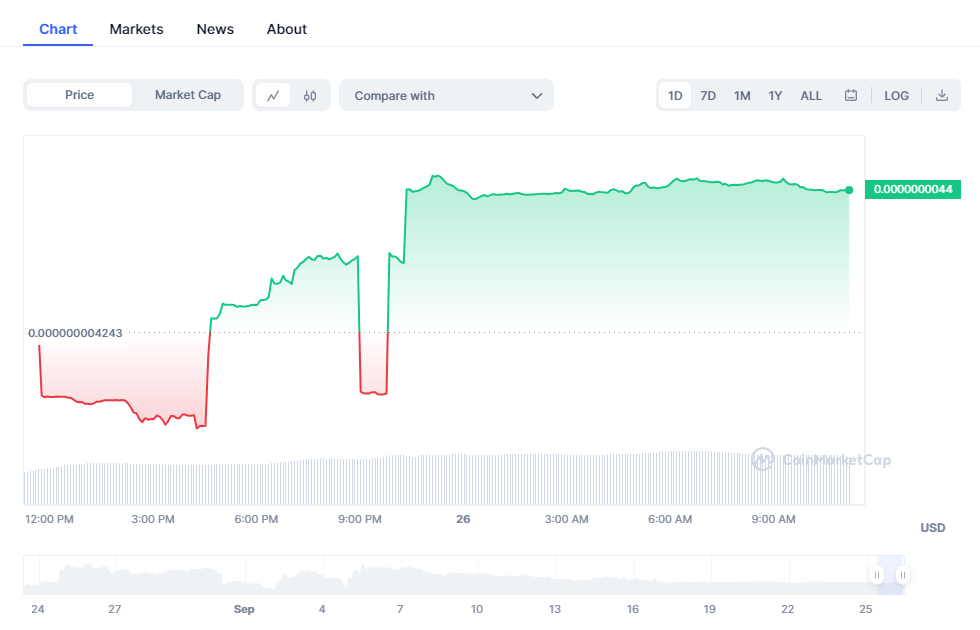Click the 3:00 PM axis label
The image size is (980, 630).
153,519
